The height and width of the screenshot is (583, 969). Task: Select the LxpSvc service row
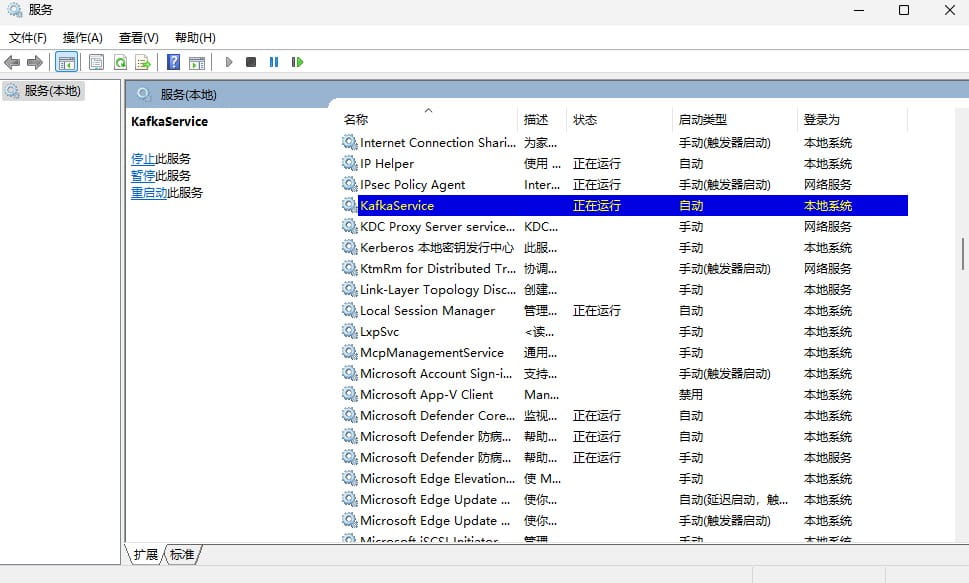[625, 331]
